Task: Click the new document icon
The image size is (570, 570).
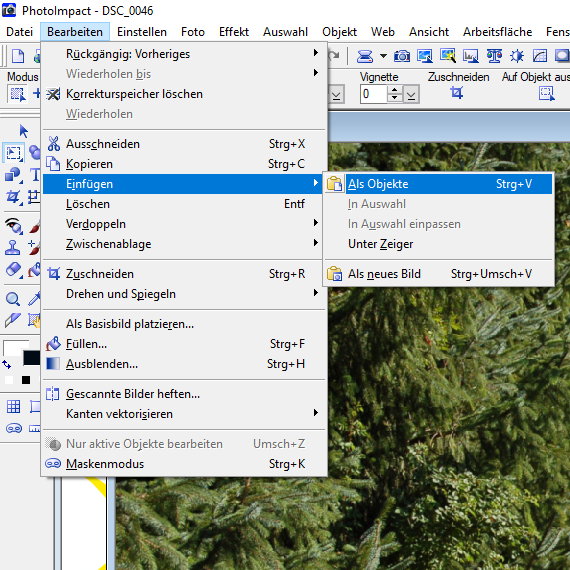Action: pos(18,56)
